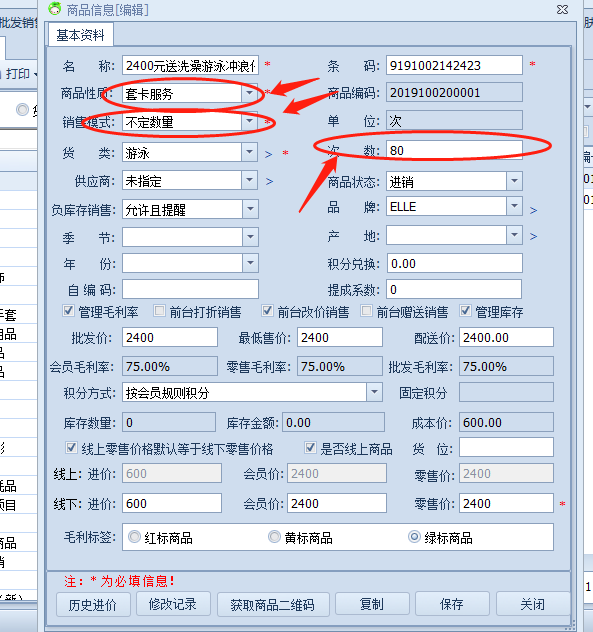
Task: Click the 次数 input field
Action: pyautogui.click(x=454, y=150)
